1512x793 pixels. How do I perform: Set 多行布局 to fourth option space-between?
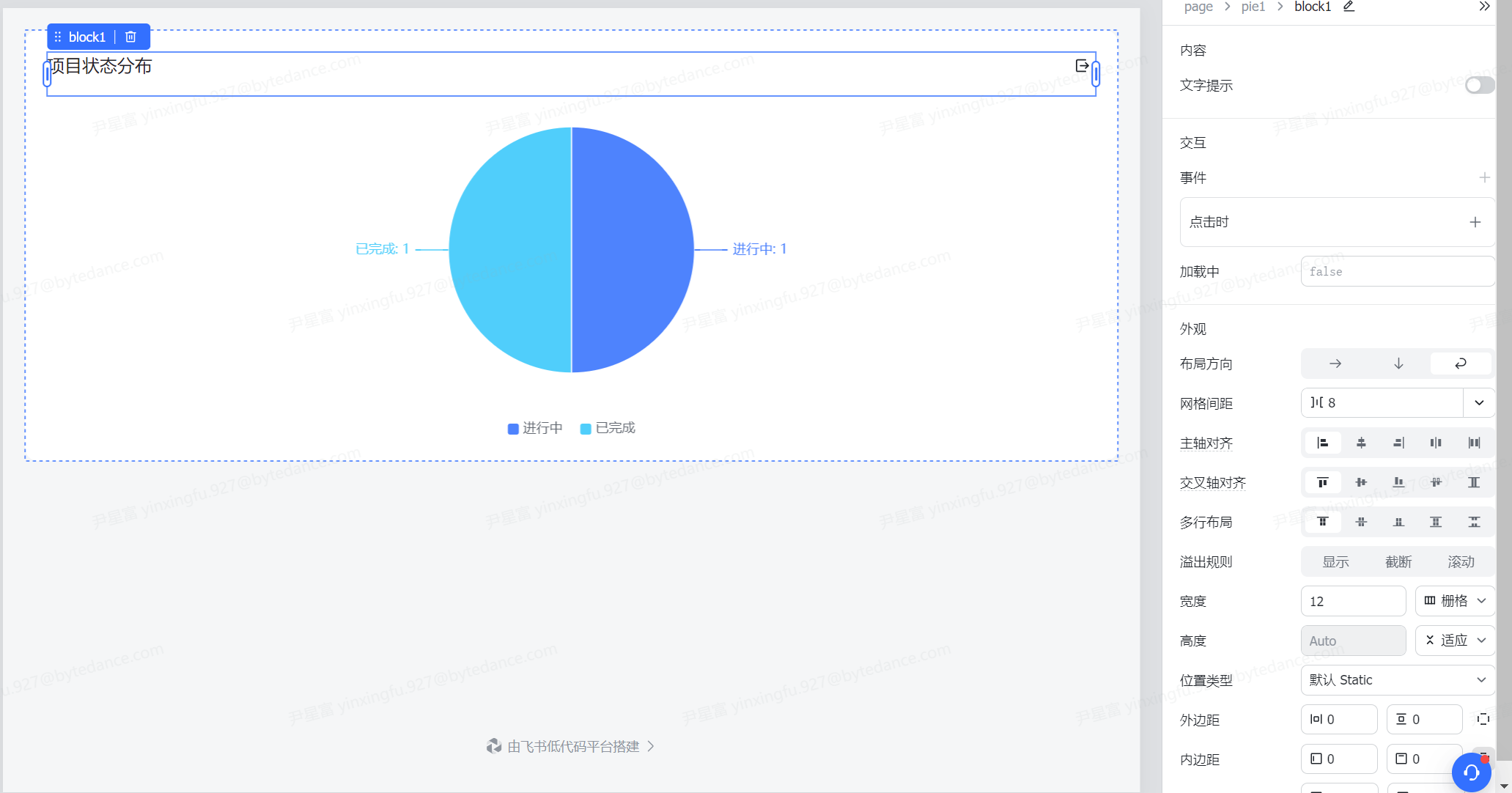(x=1436, y=522)
